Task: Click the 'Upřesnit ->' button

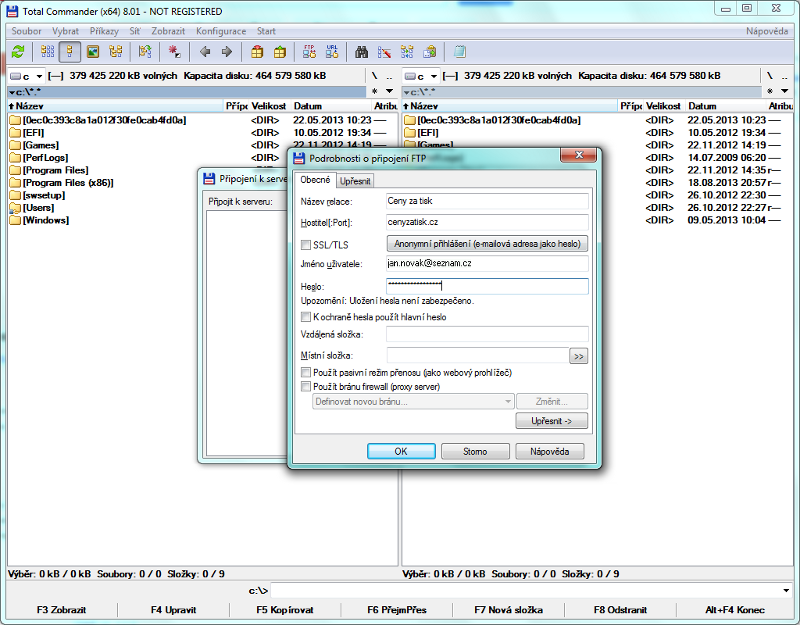Action: (x=552, y=421)
